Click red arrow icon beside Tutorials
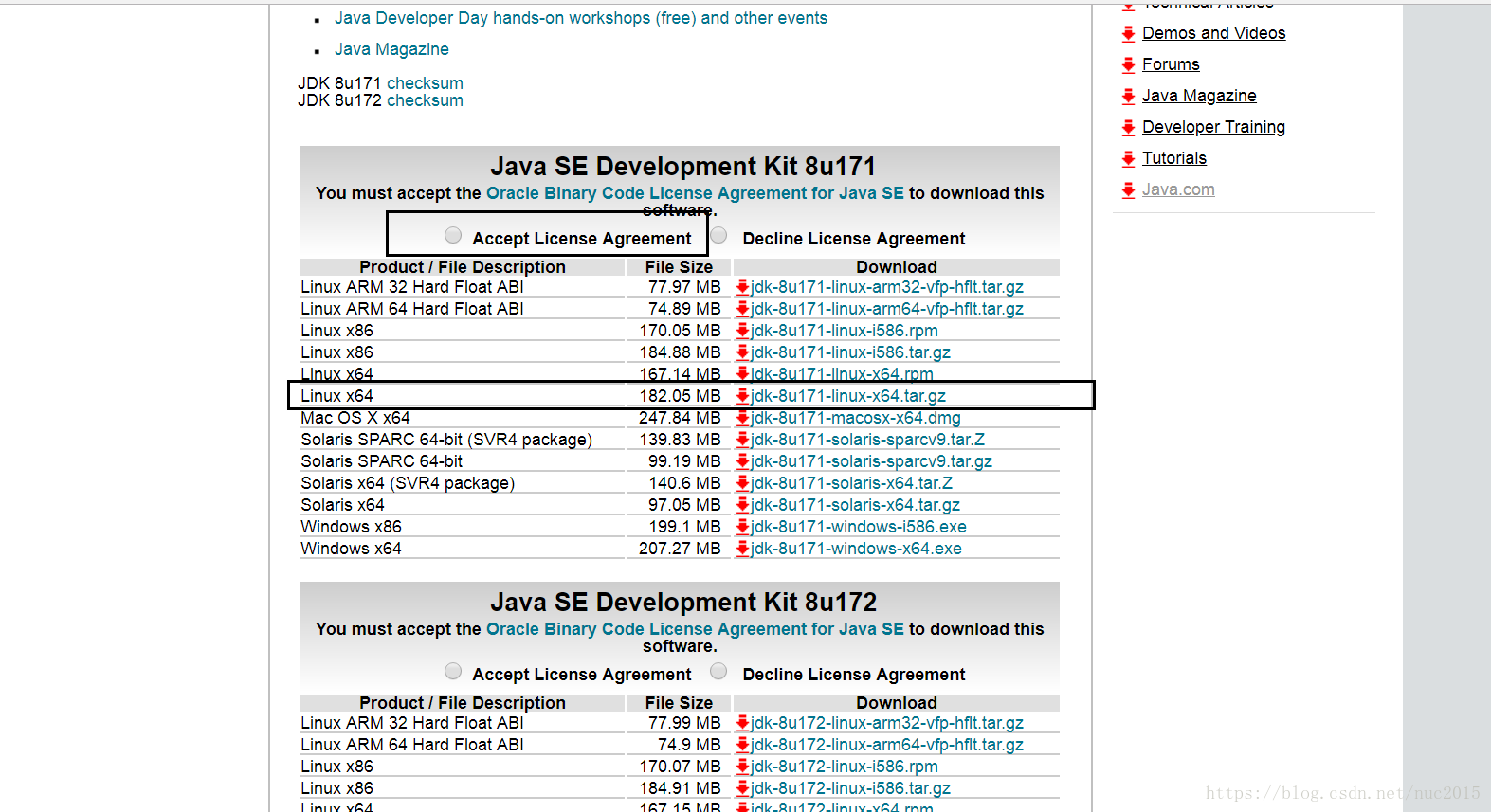 [1128, 159]
